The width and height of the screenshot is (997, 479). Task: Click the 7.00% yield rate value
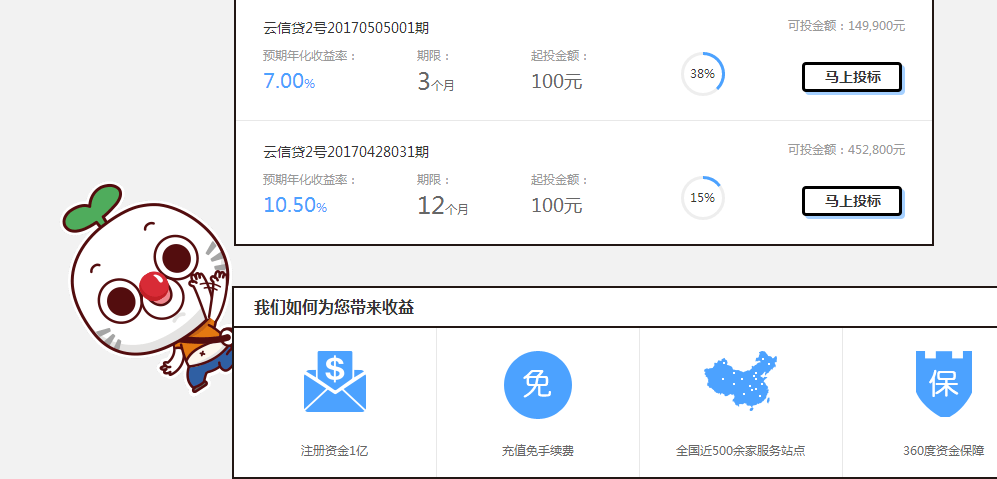click(x=289, y=81)
